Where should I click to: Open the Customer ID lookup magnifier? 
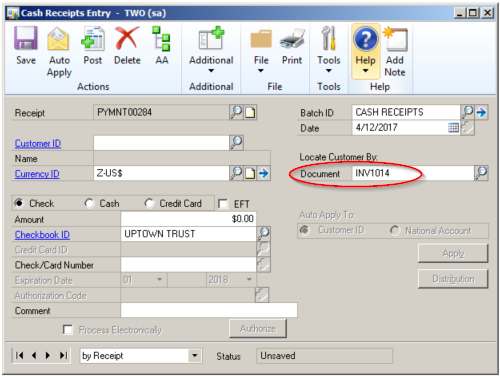pyautogui.click(x=236, y=143)
